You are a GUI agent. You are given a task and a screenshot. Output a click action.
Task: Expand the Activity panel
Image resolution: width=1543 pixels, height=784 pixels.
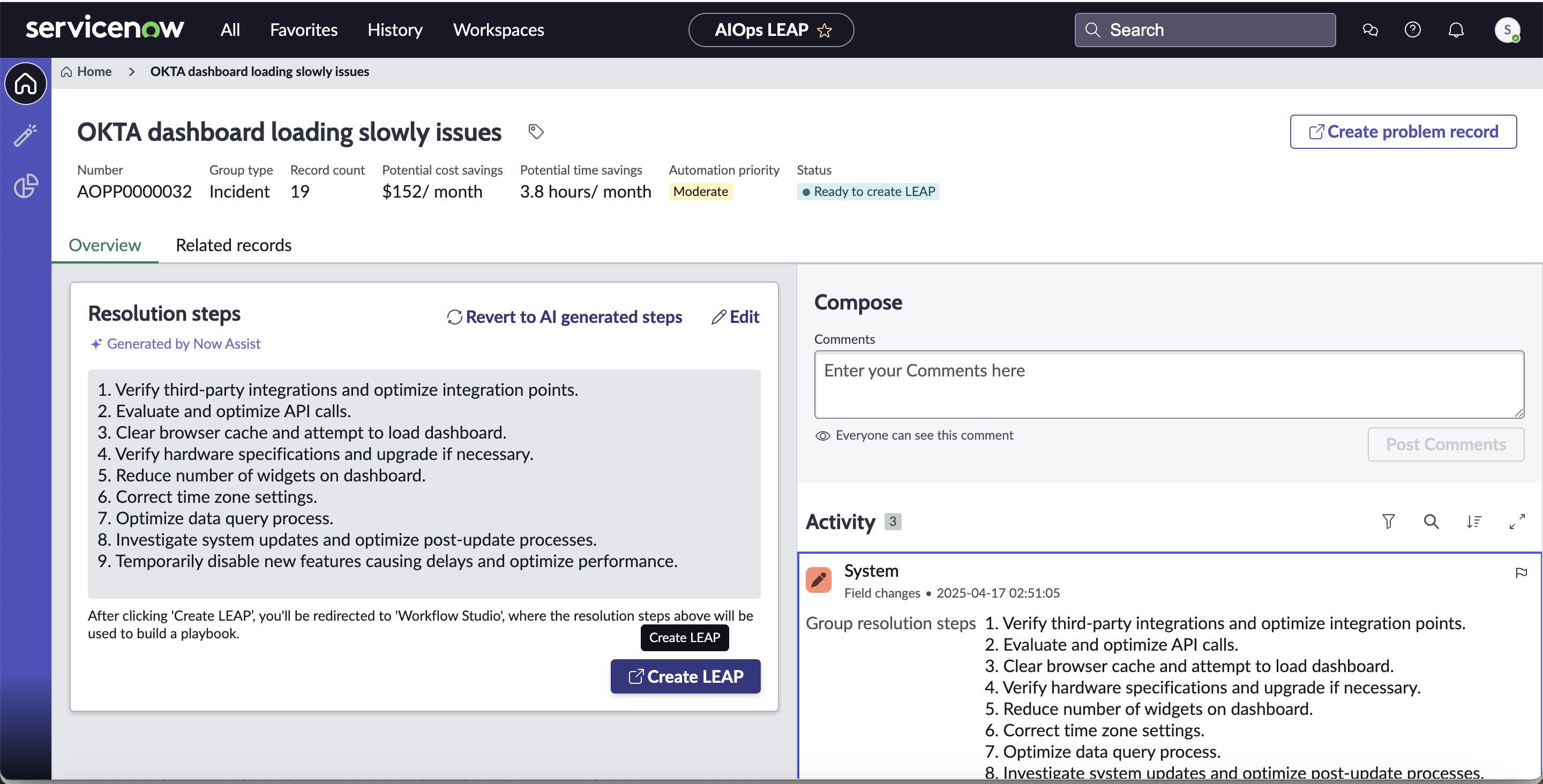pos(1517,521)
